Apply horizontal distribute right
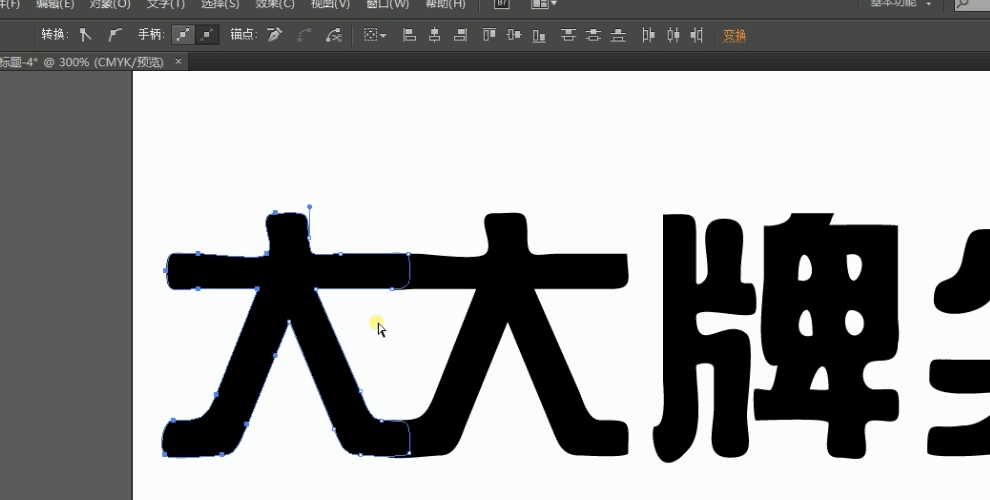 [x=697, y=35]
